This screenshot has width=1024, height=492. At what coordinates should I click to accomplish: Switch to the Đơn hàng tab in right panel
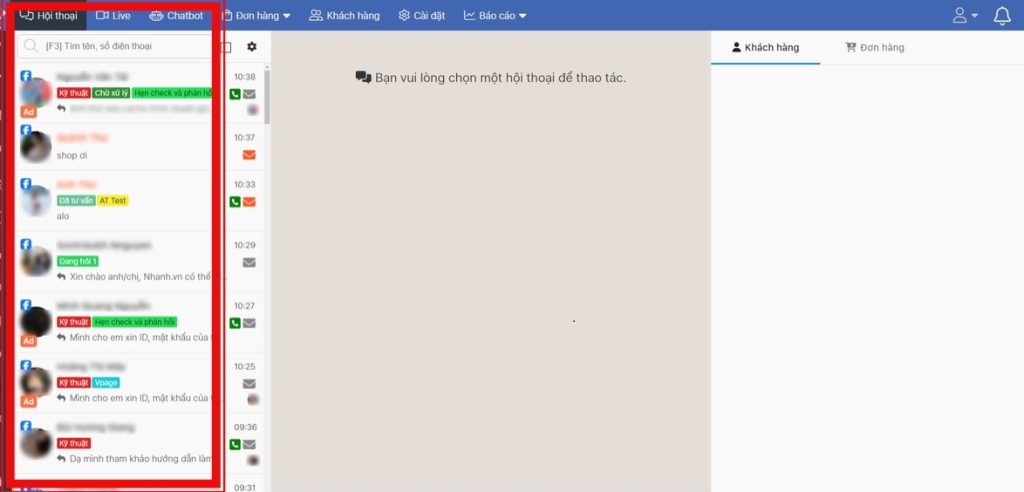(x=875, y=47)
